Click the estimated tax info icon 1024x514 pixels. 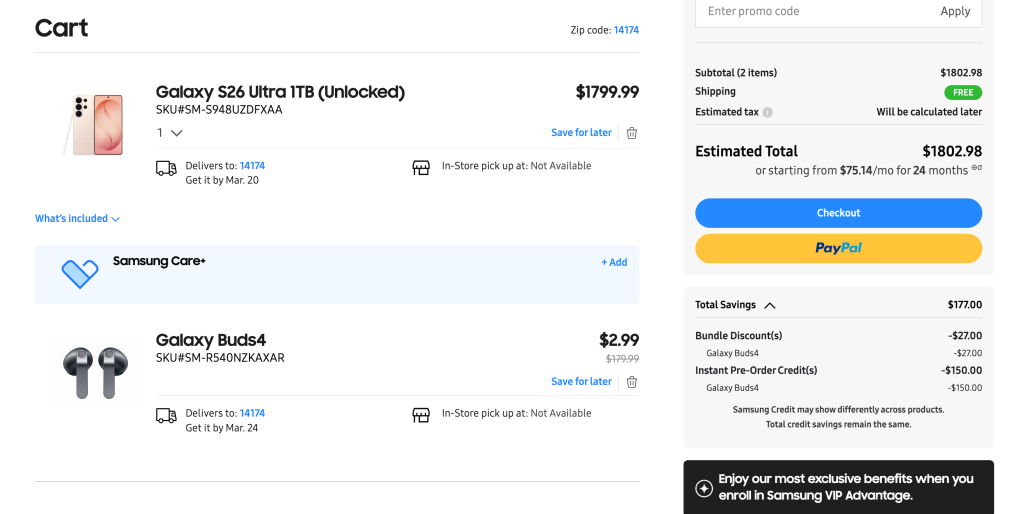[768, 112]
